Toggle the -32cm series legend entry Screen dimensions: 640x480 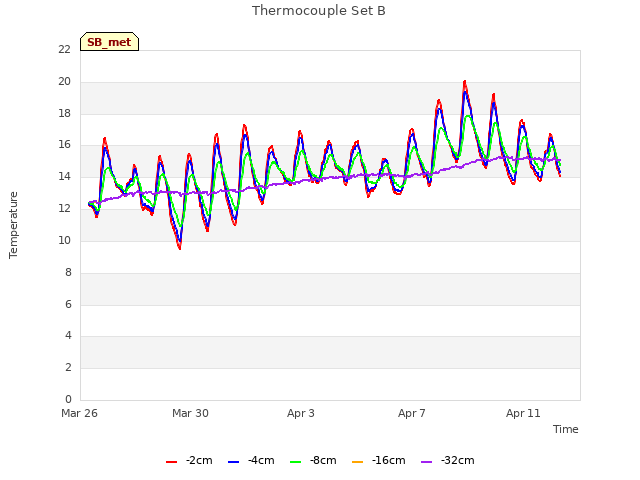448,460
